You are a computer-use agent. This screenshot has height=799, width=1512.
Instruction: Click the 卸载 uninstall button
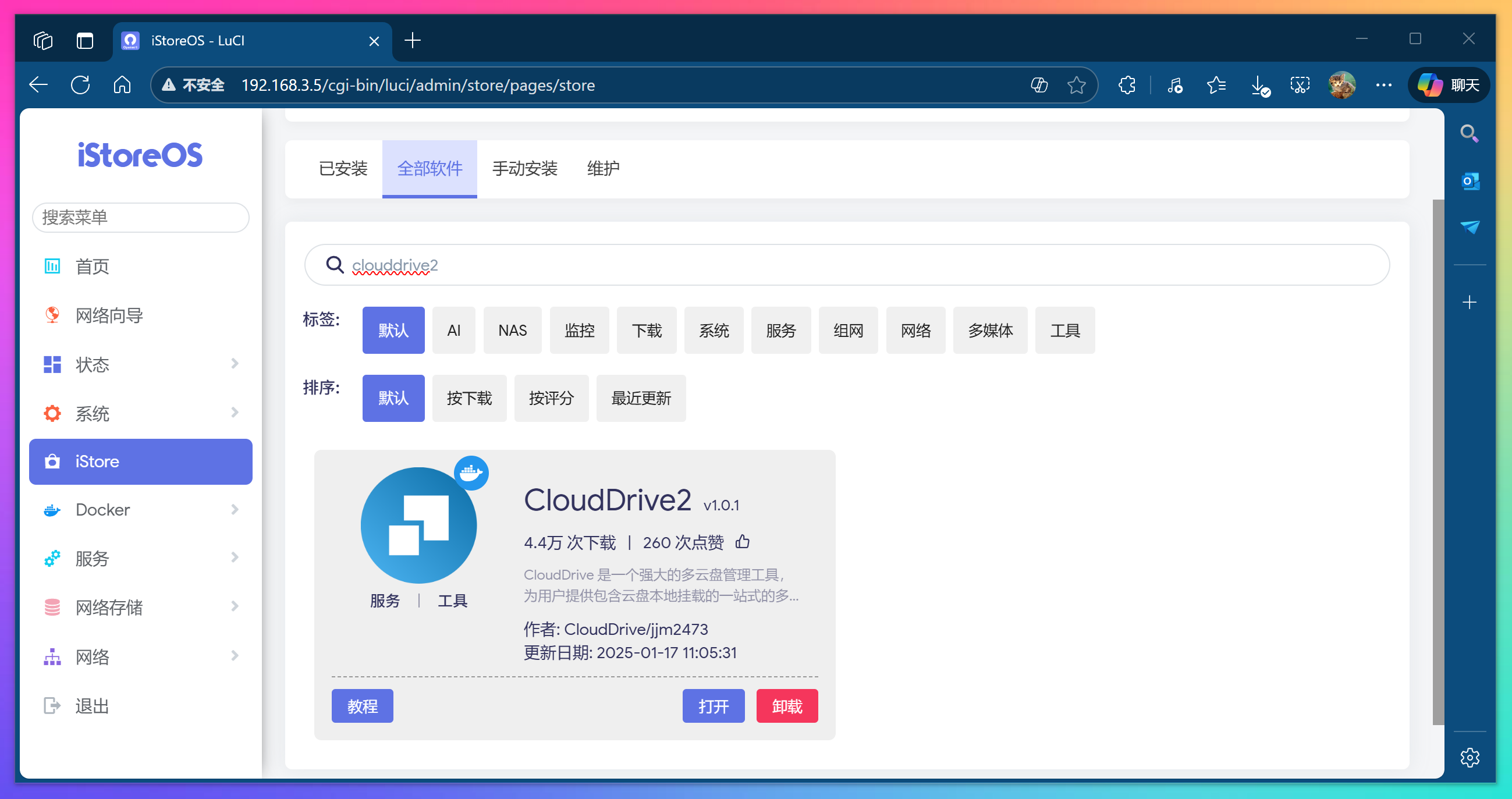pos(787,706)
